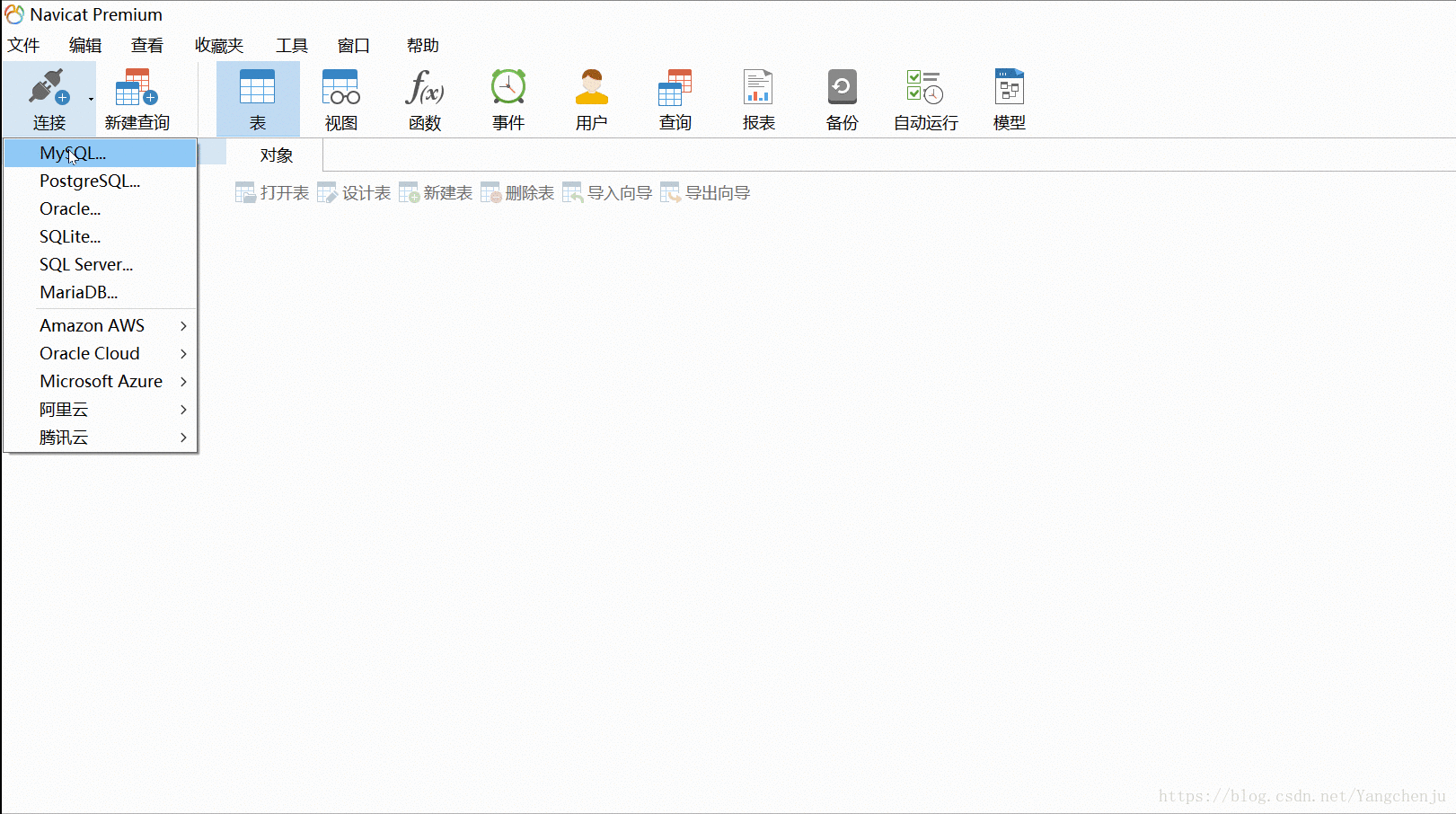1456x814 pixels.
Task: Click the empty object list area
Action: click(719, 449)
